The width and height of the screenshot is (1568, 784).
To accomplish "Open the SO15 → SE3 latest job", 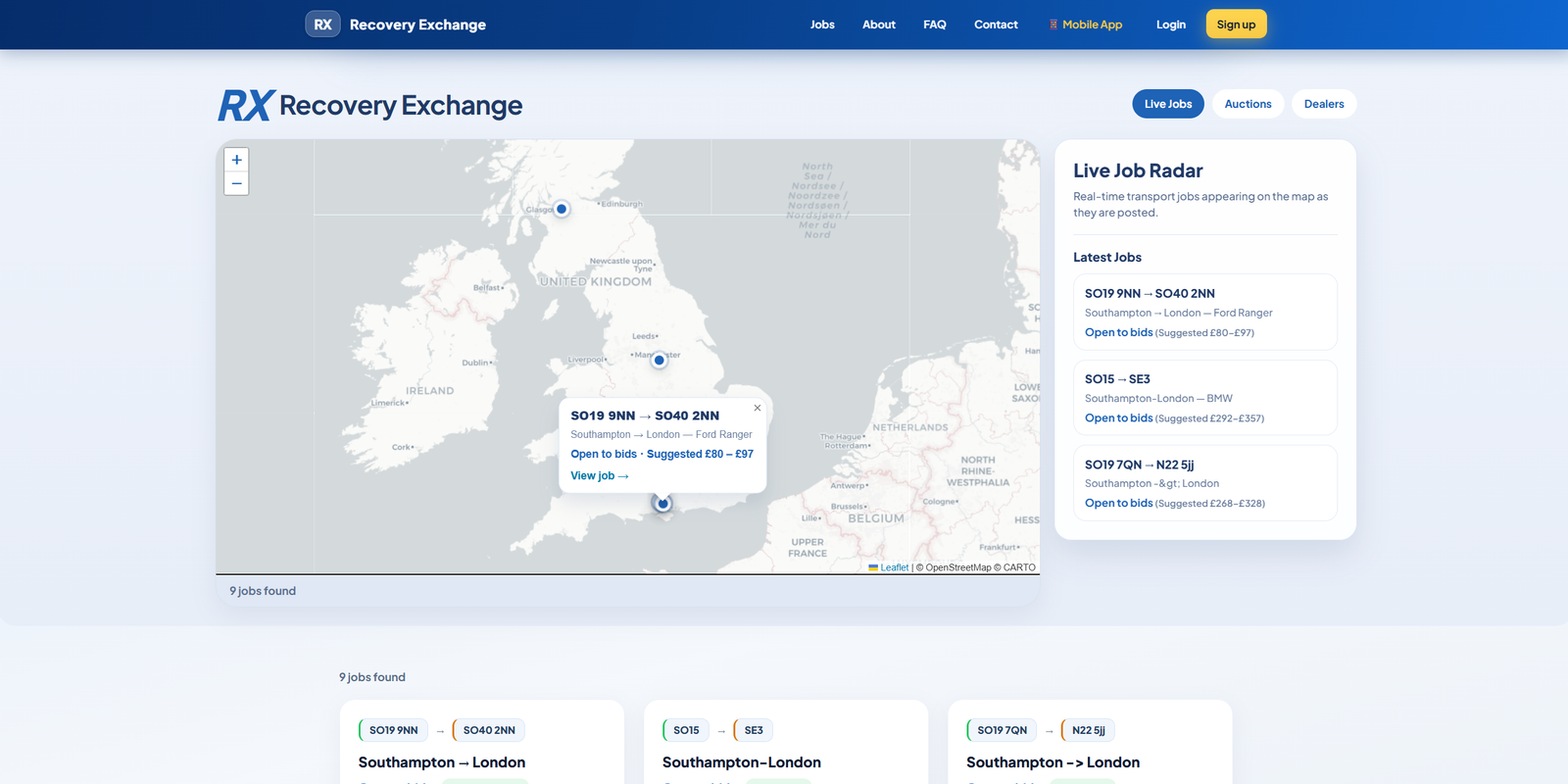I will coord(1204,397).
